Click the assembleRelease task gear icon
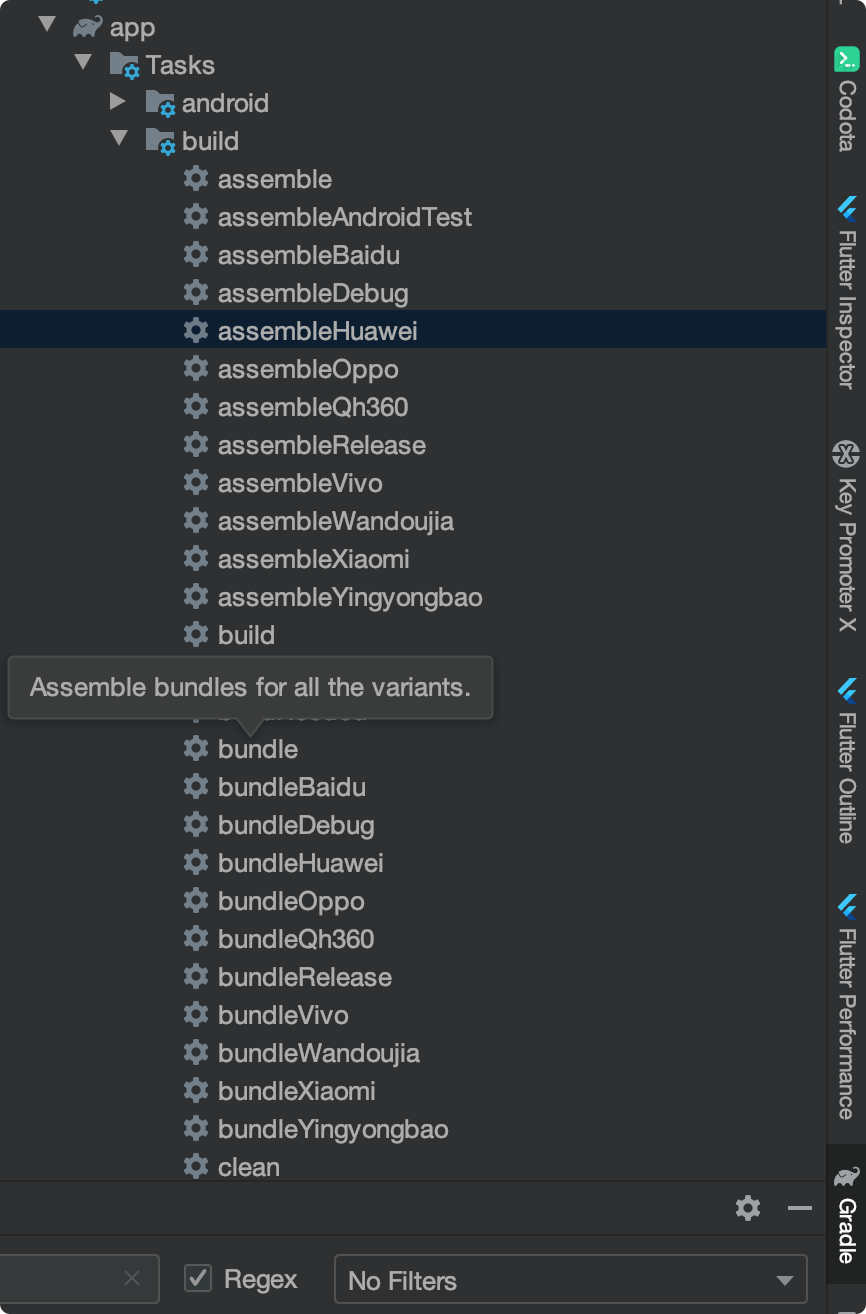This screenshot has height=1314, width=866. (x=196, y=444)
